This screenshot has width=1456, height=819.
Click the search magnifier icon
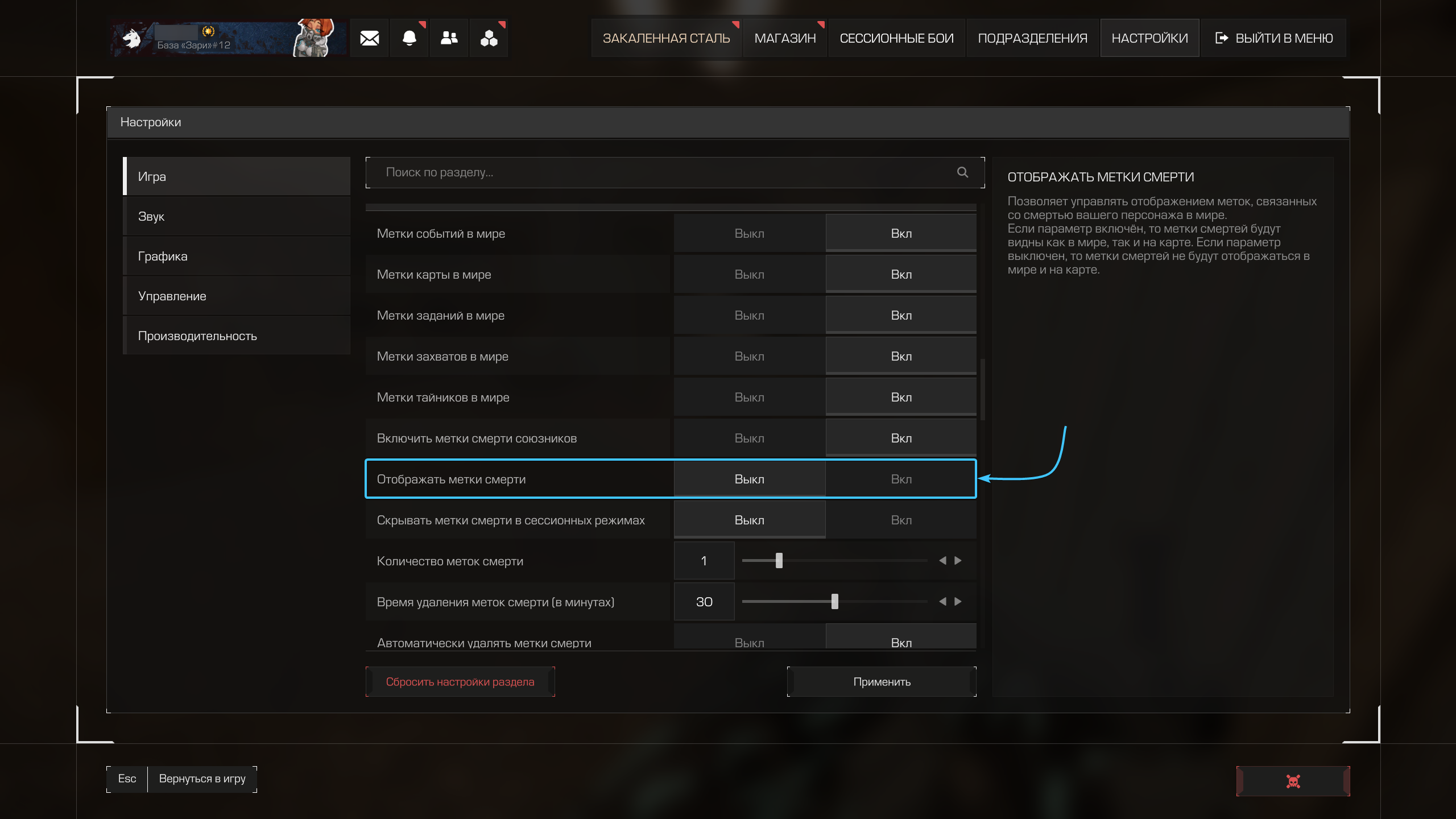[x=962, y=172]
